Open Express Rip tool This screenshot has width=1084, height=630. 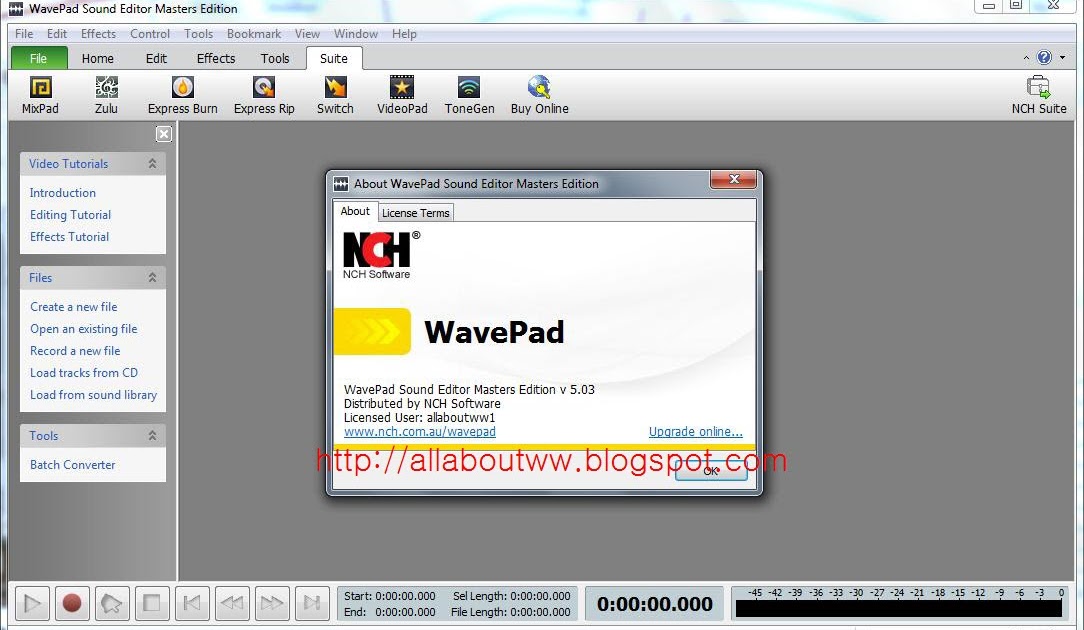[x=264, y=95]
